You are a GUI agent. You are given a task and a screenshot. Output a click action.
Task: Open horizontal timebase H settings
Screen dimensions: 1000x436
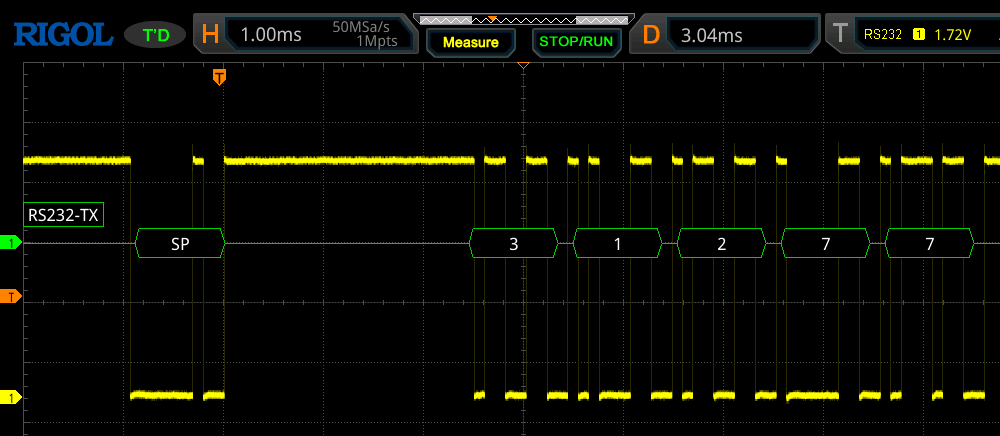(210, 34)
